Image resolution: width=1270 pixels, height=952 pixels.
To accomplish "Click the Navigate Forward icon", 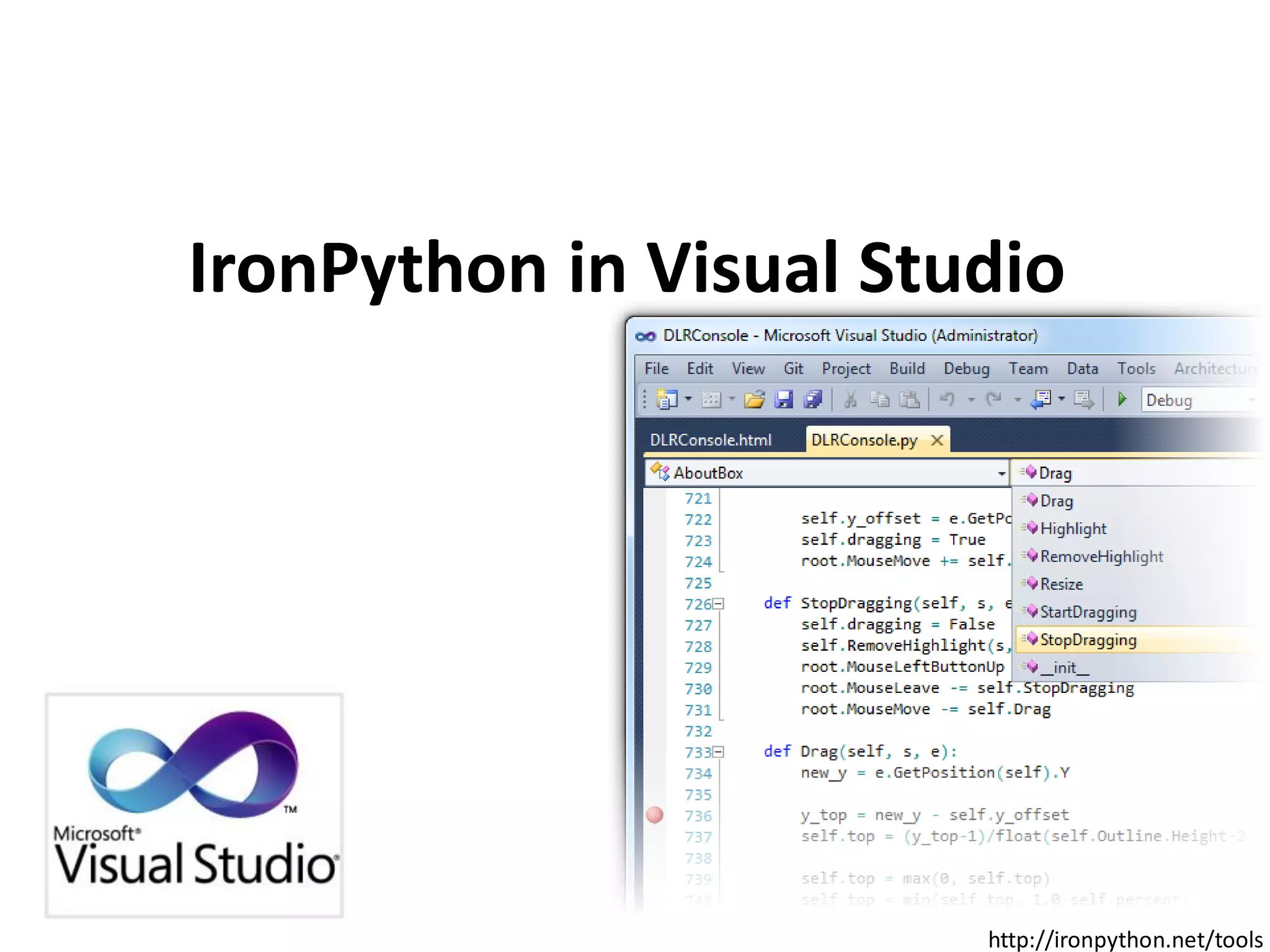I will point(1083,400).
